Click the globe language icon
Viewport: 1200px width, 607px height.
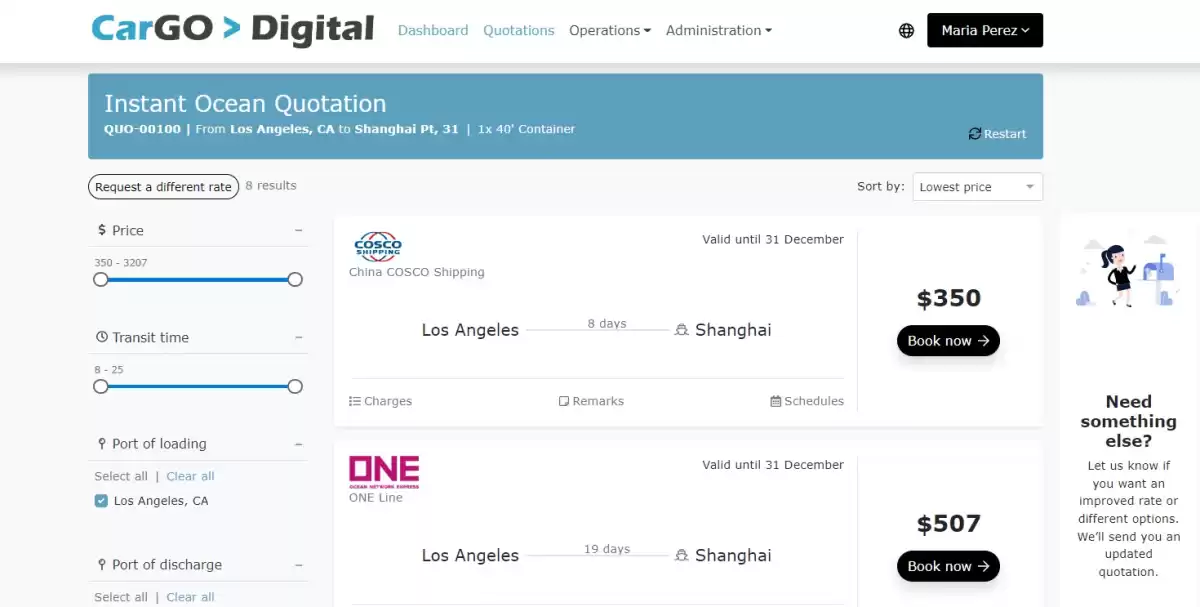tap(906, 31)
